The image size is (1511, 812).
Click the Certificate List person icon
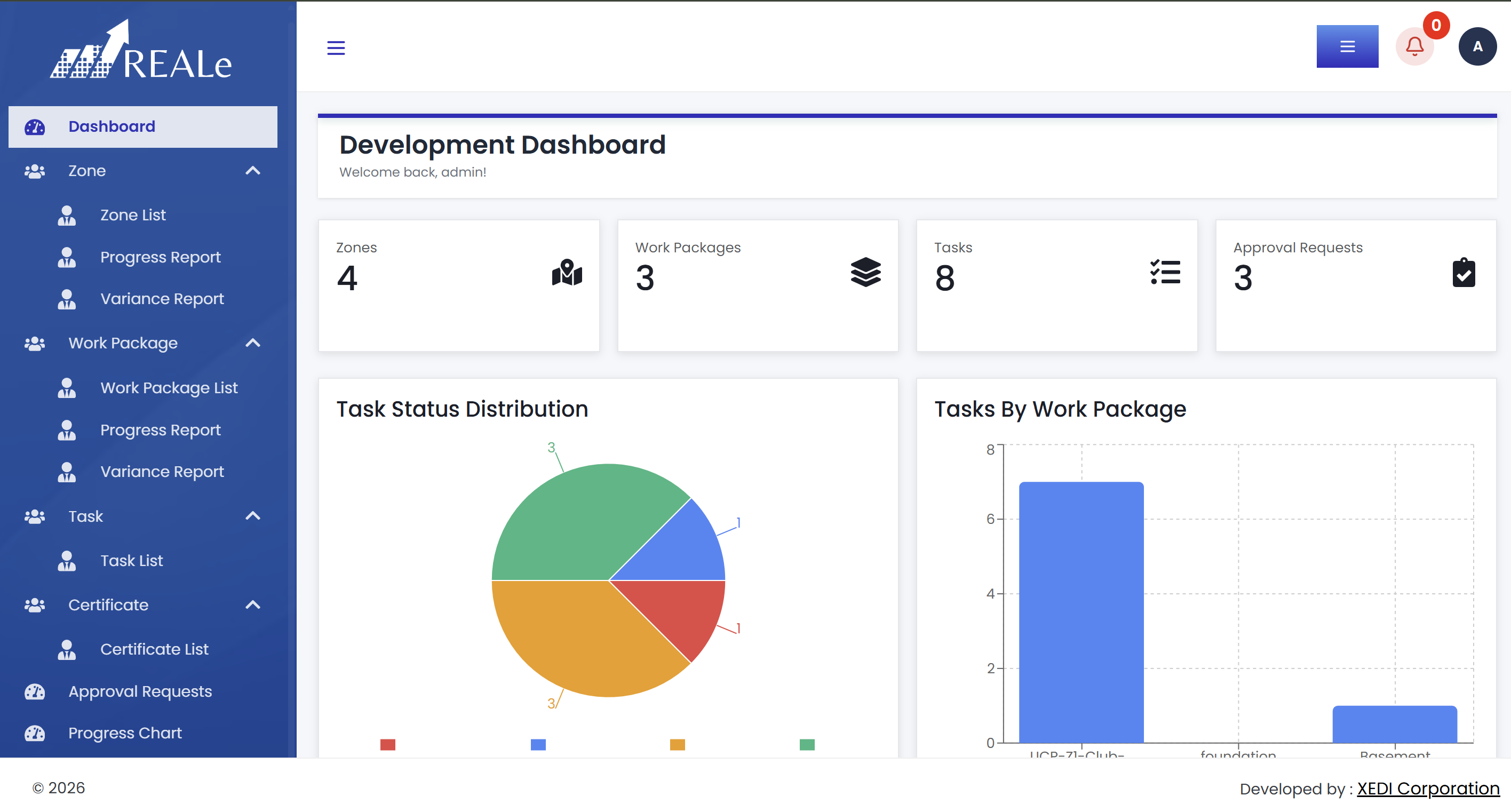(67, 649)
